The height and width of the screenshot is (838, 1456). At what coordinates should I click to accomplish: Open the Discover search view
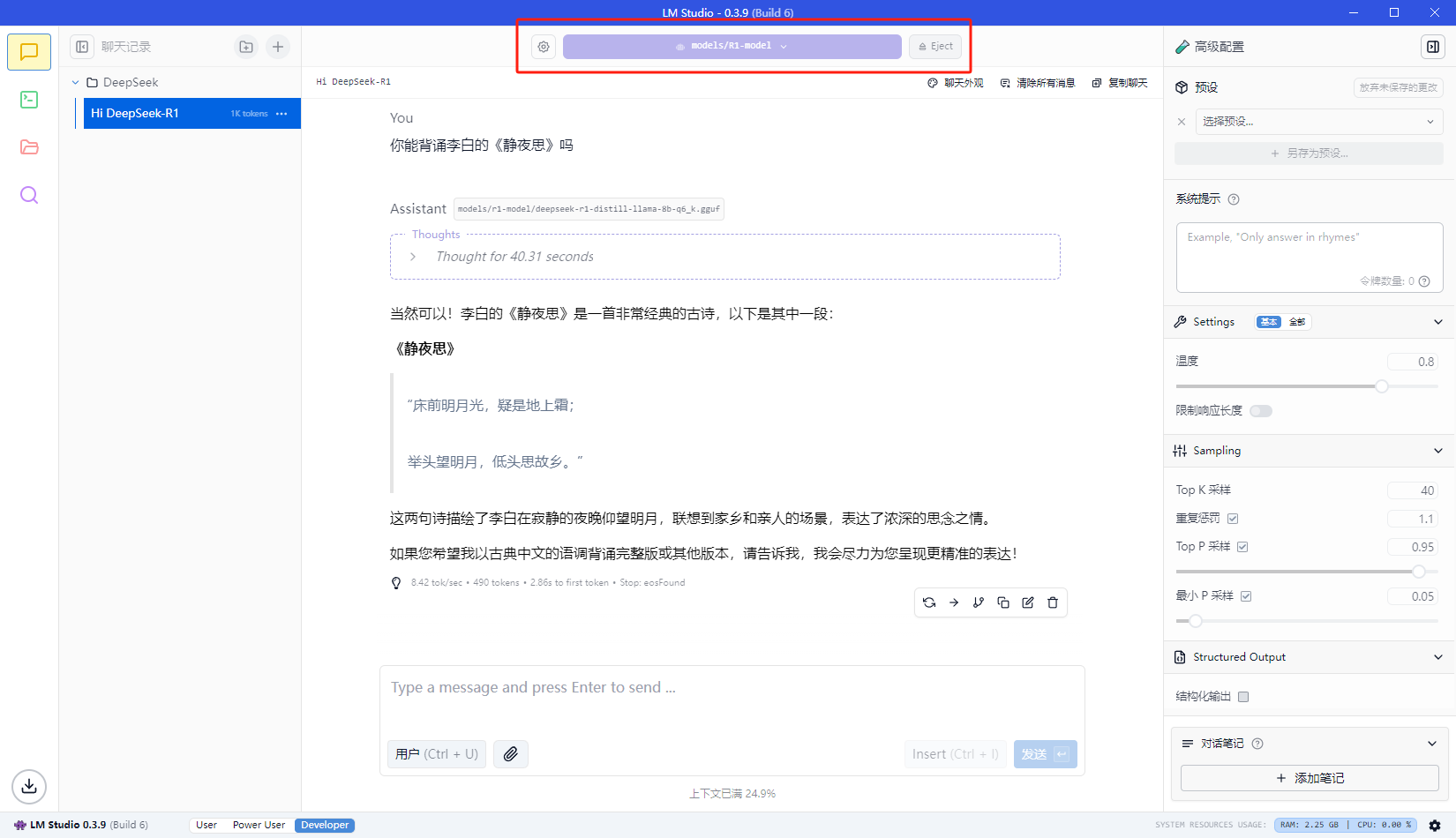click(29, 195)
